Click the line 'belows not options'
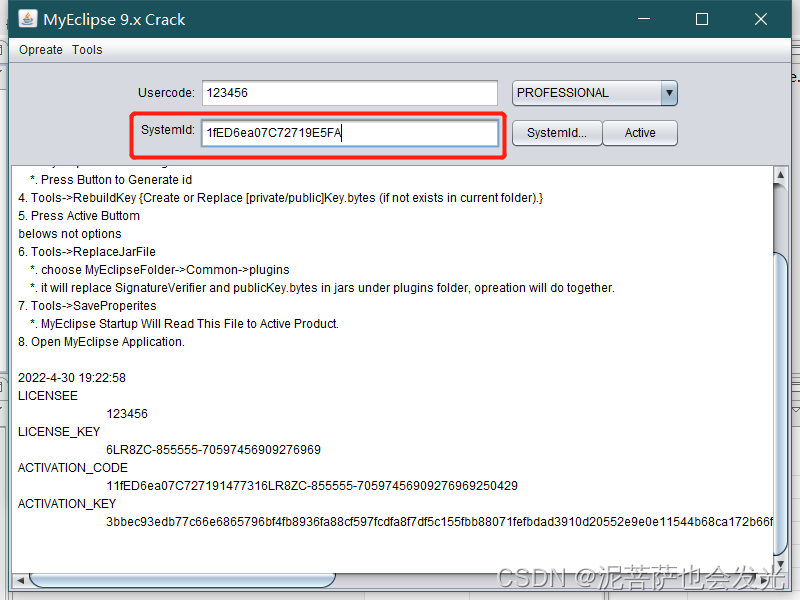Viewport: 800px width, 600px height. (x=70, y=234)
